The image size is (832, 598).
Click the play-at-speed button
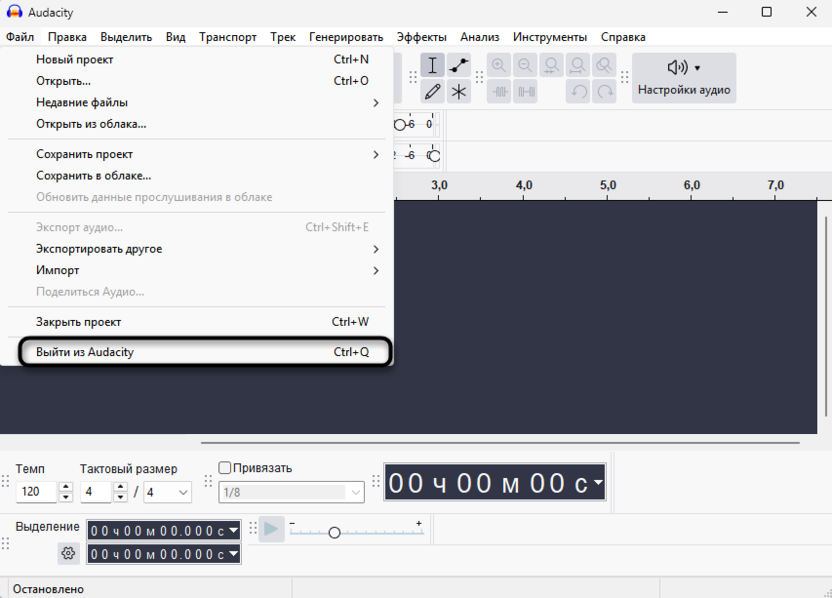coord(271,529)
